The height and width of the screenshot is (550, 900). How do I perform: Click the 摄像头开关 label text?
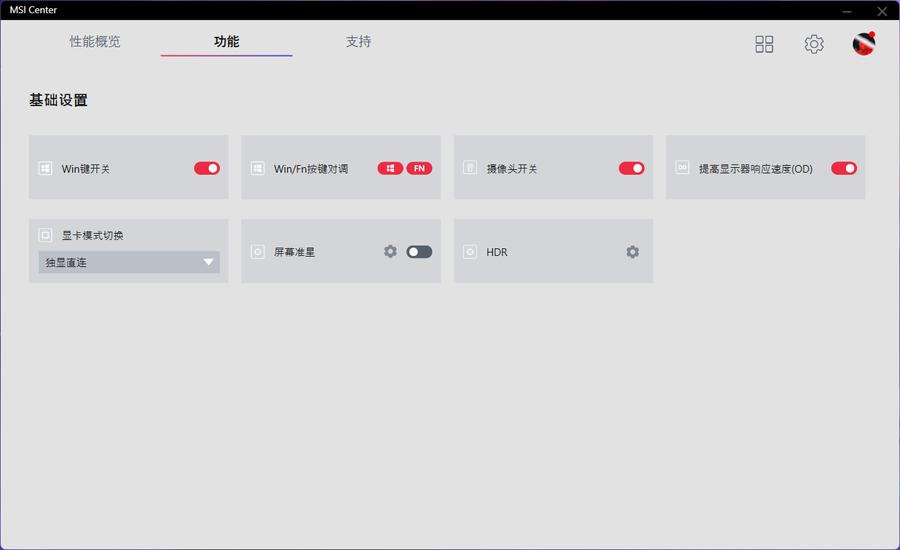[512, 169]
